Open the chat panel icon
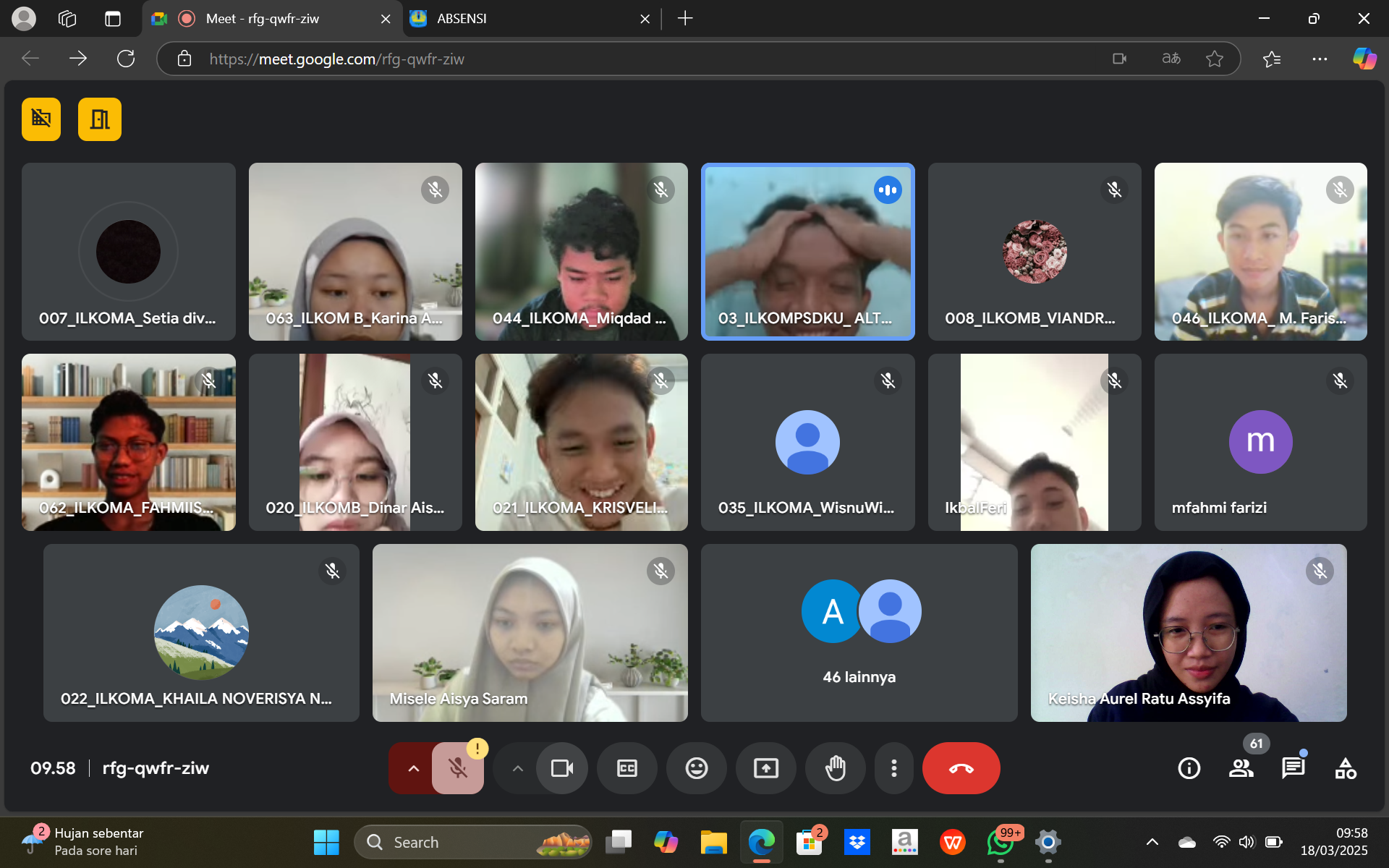 [1293, 768]
